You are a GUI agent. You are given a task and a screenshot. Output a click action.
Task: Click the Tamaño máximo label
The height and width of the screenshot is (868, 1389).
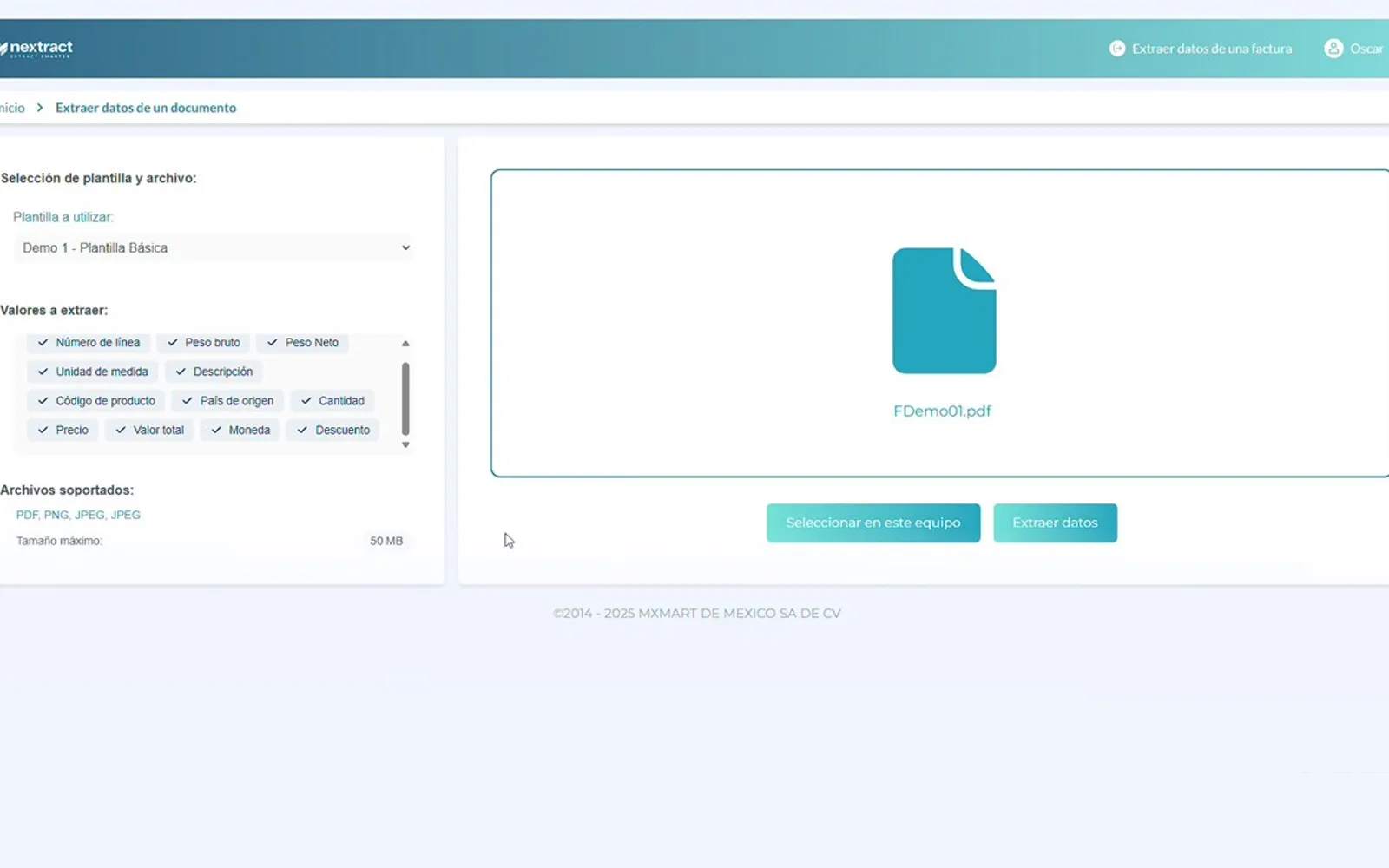(x=58, y=541)
